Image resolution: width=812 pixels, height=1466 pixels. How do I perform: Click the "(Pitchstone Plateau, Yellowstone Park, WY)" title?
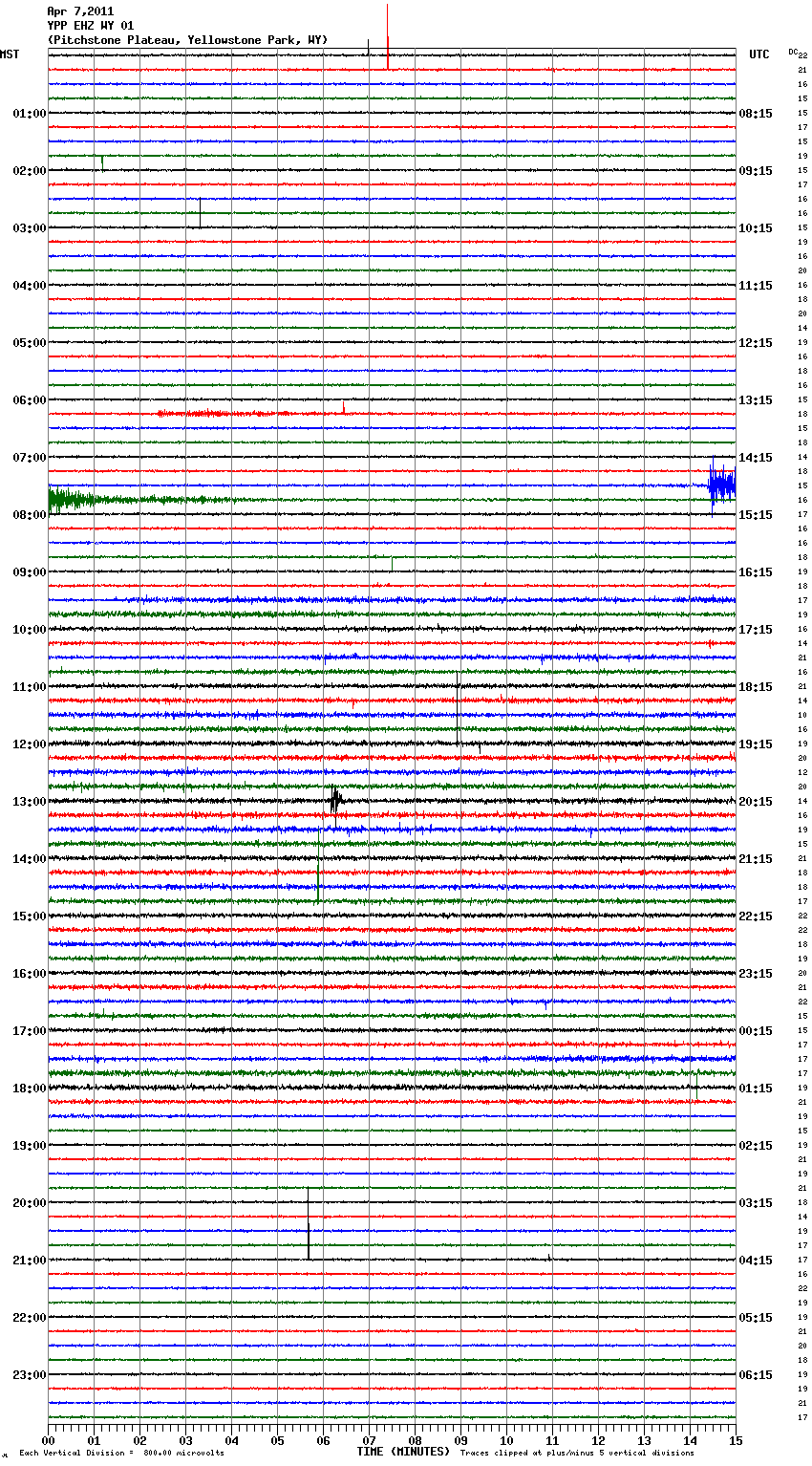coord(187,40)
